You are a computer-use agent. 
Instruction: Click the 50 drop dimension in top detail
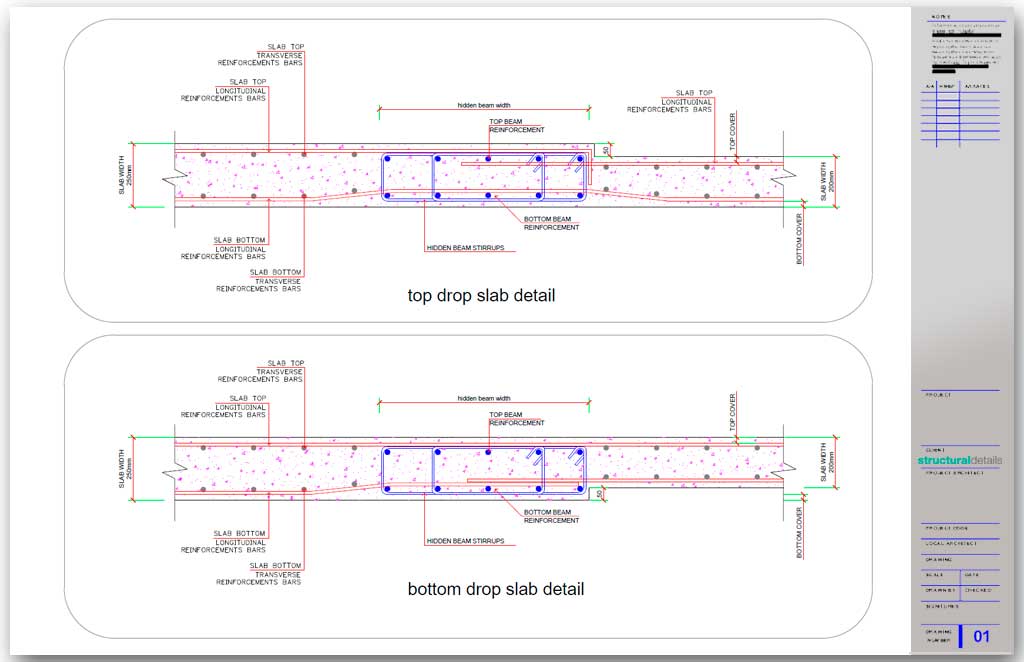[x=605, y=150]
